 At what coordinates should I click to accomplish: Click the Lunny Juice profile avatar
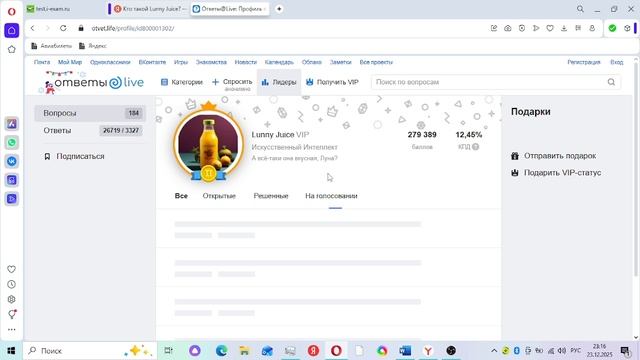click(208, 144)
